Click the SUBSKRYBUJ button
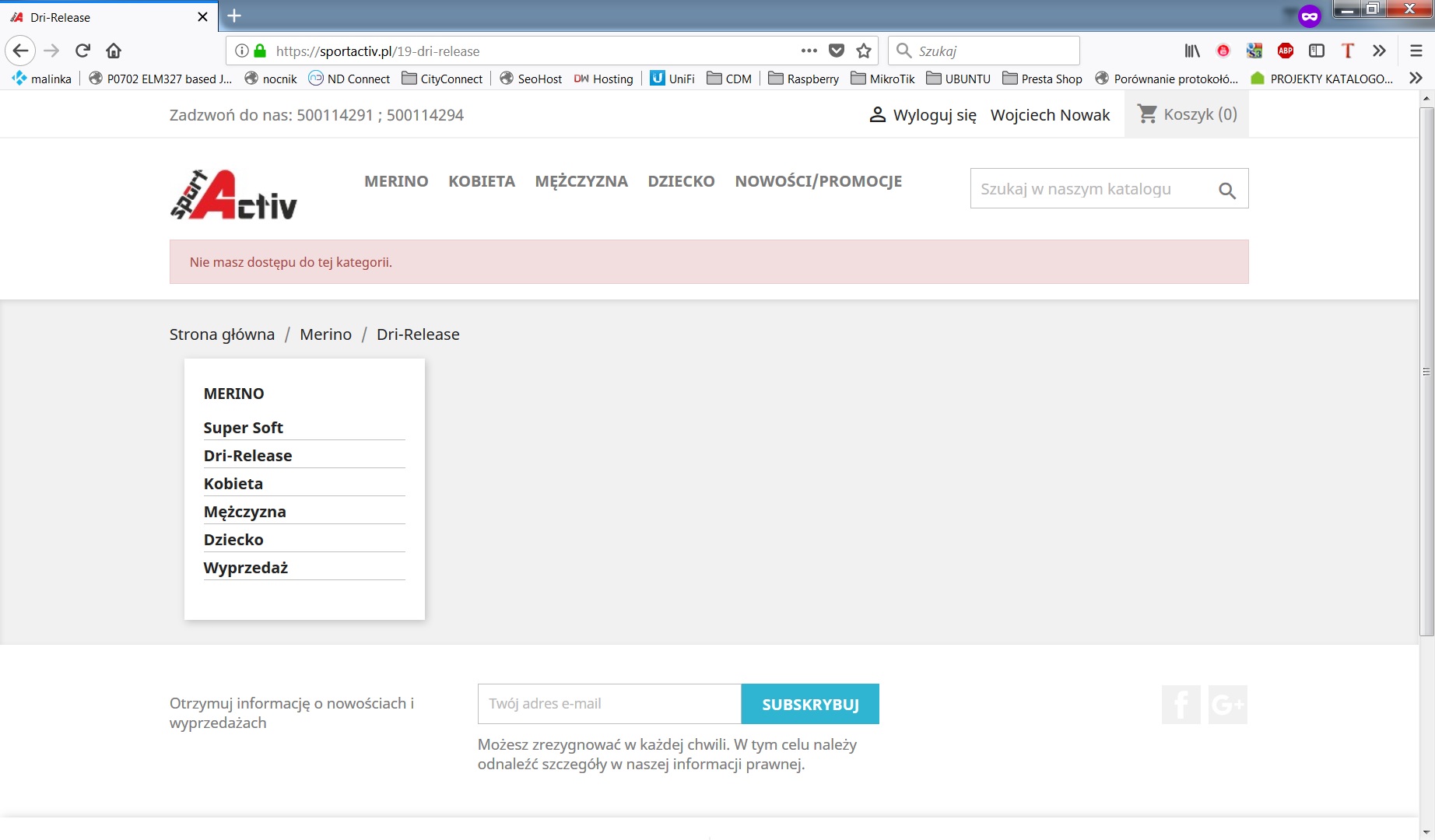This screenshot has width=1435, height=840. point(810,704)
